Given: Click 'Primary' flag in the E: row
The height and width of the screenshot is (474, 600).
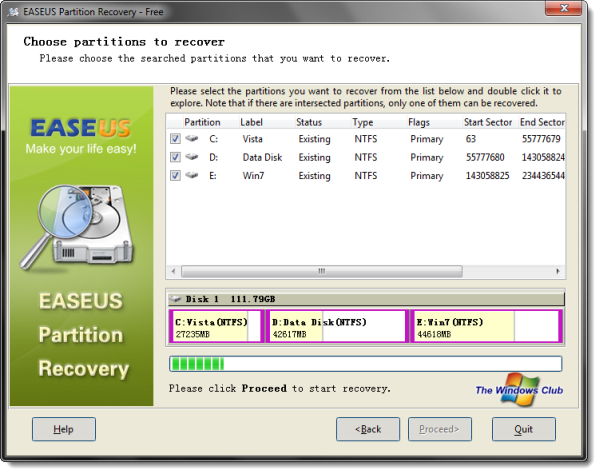Looking at the screenshot, I should [427, 176].
